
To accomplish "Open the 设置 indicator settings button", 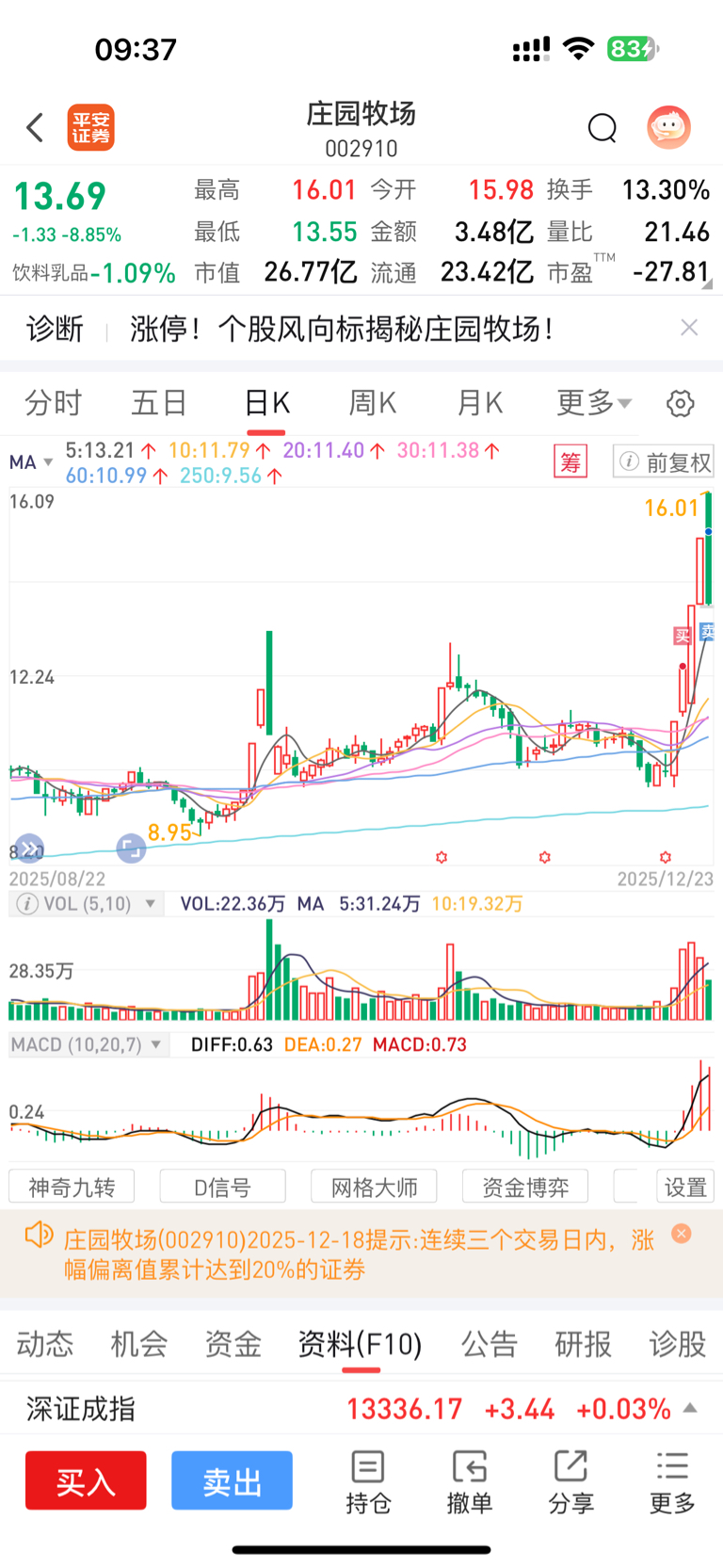I will click(685, 1187).
